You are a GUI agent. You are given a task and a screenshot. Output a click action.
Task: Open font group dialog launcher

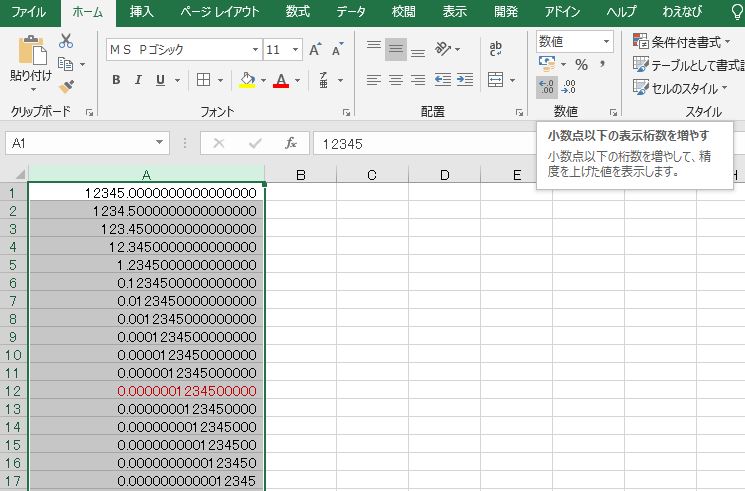(x=346, y=113)
